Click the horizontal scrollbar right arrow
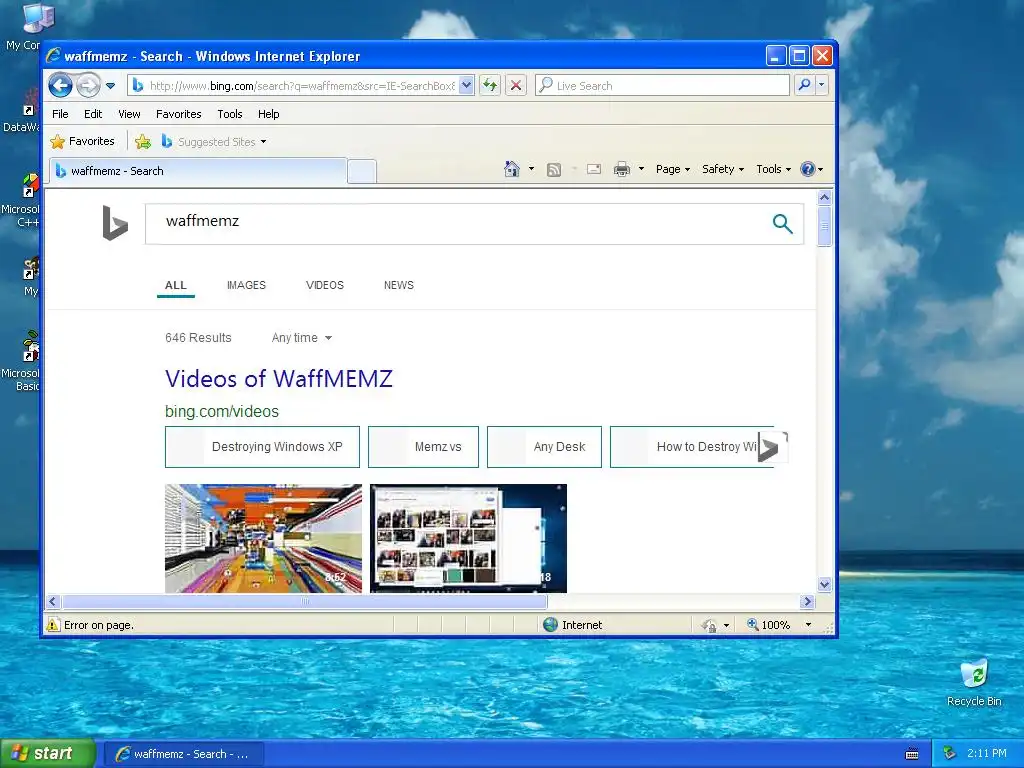1024x768 pixels. coord(807,601)
